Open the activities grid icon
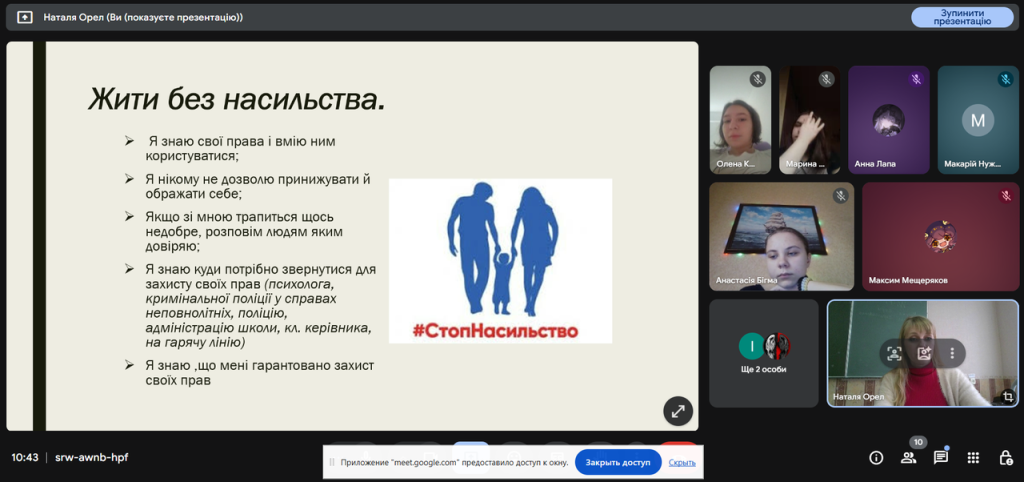 tap(973, 458)
